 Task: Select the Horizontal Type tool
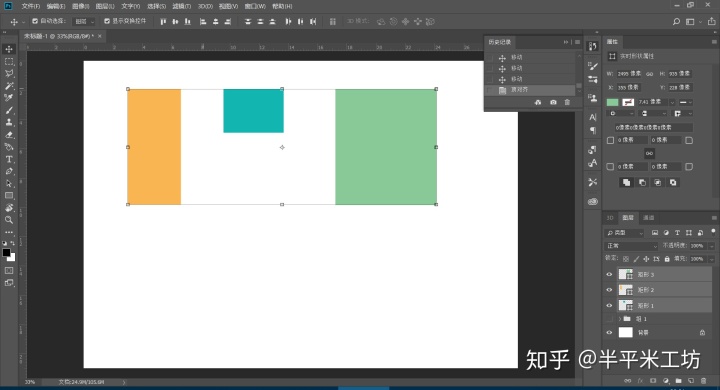tap(9, 159)
